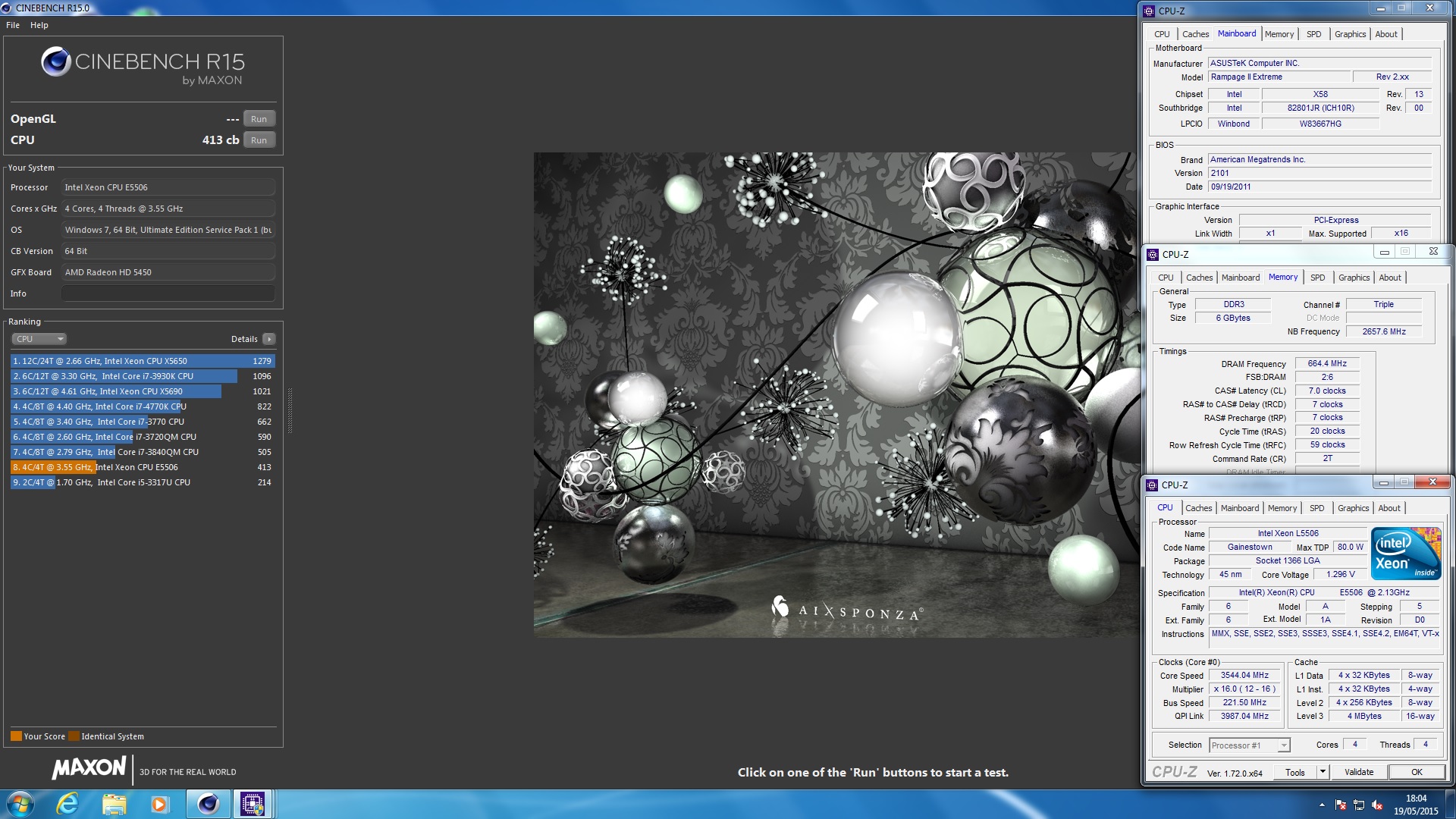The height and width of the screenshot is (819, 1456).
Task: Click the Core Speed value 3544.04 MHz
Action: [x=1244, y=675]
